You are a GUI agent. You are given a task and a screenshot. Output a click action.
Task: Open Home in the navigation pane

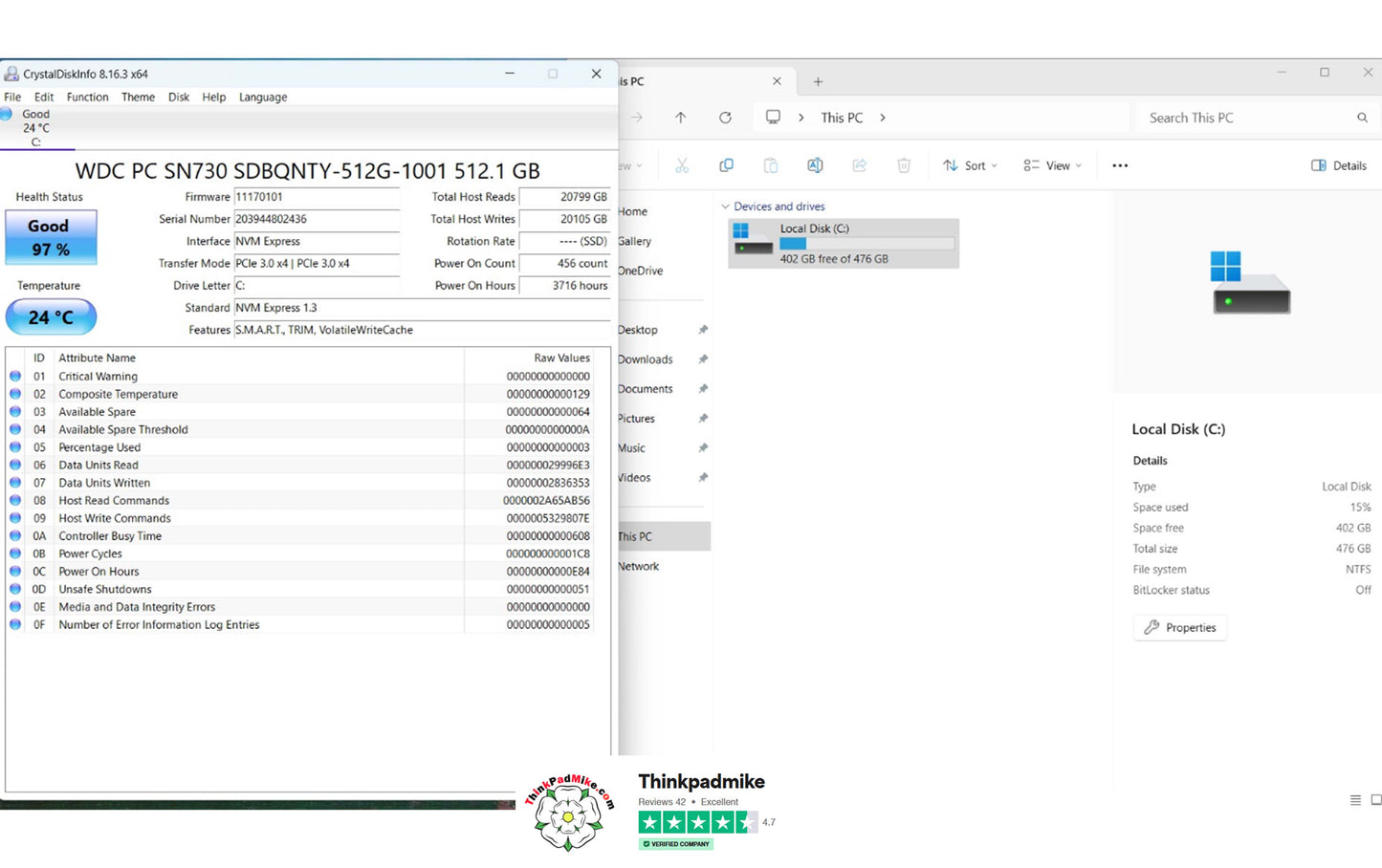(632, 211)
